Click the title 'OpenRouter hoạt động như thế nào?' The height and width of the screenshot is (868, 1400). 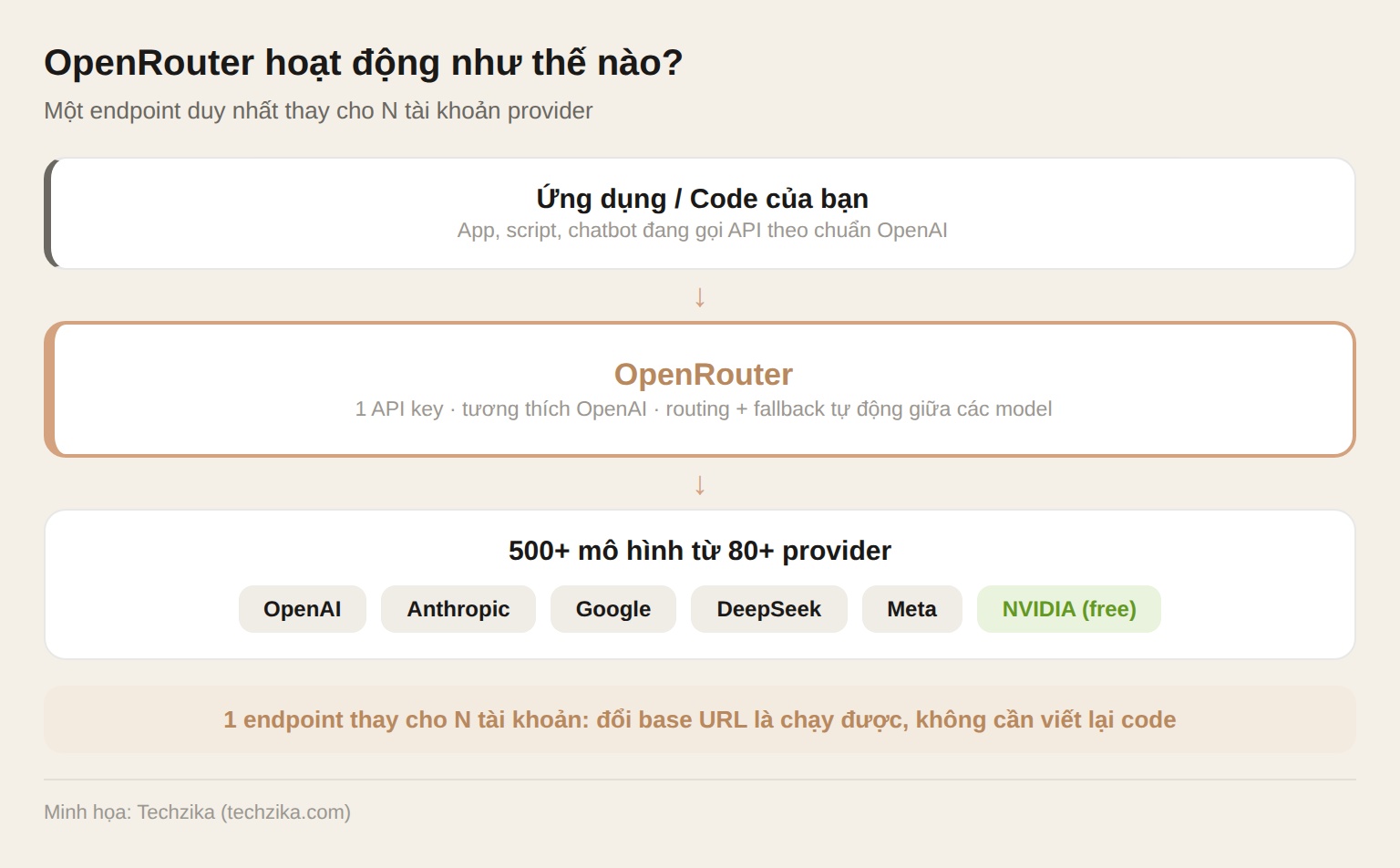[x=364, y=63]
